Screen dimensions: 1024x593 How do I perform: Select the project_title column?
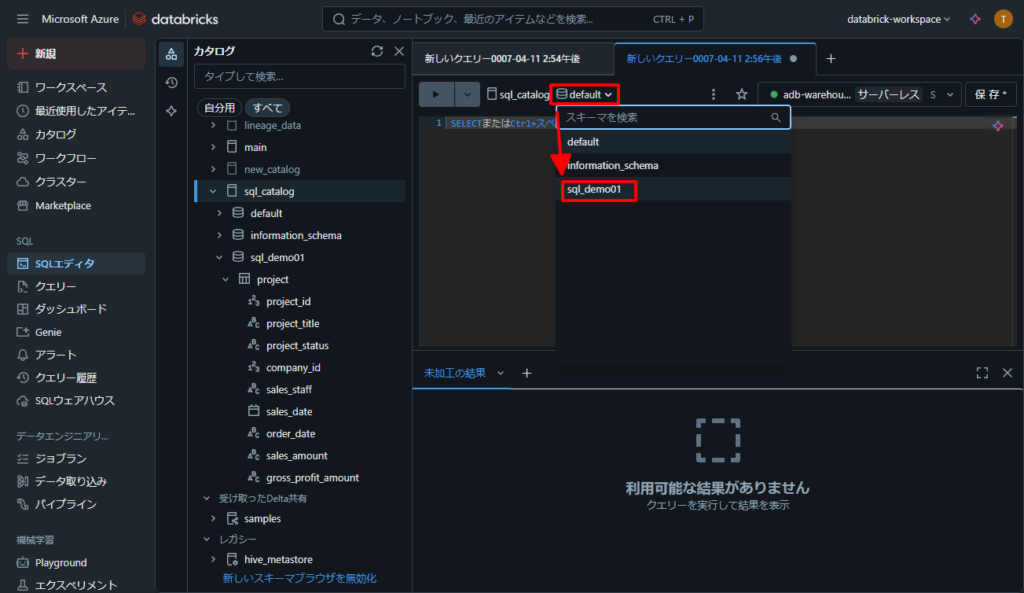pyautogui.click(x=293, y=323)
